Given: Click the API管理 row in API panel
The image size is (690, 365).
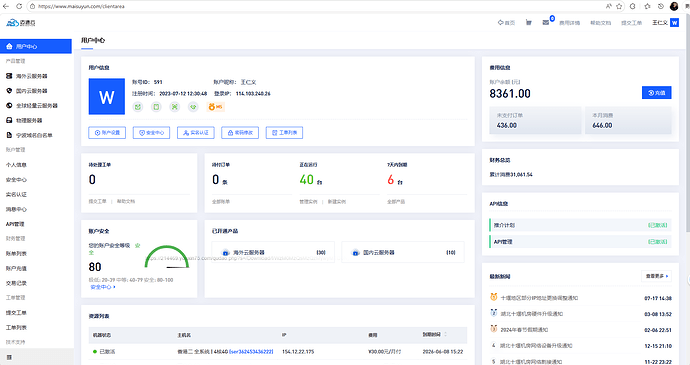Looking at the screenshot, I should pos(580,242).
